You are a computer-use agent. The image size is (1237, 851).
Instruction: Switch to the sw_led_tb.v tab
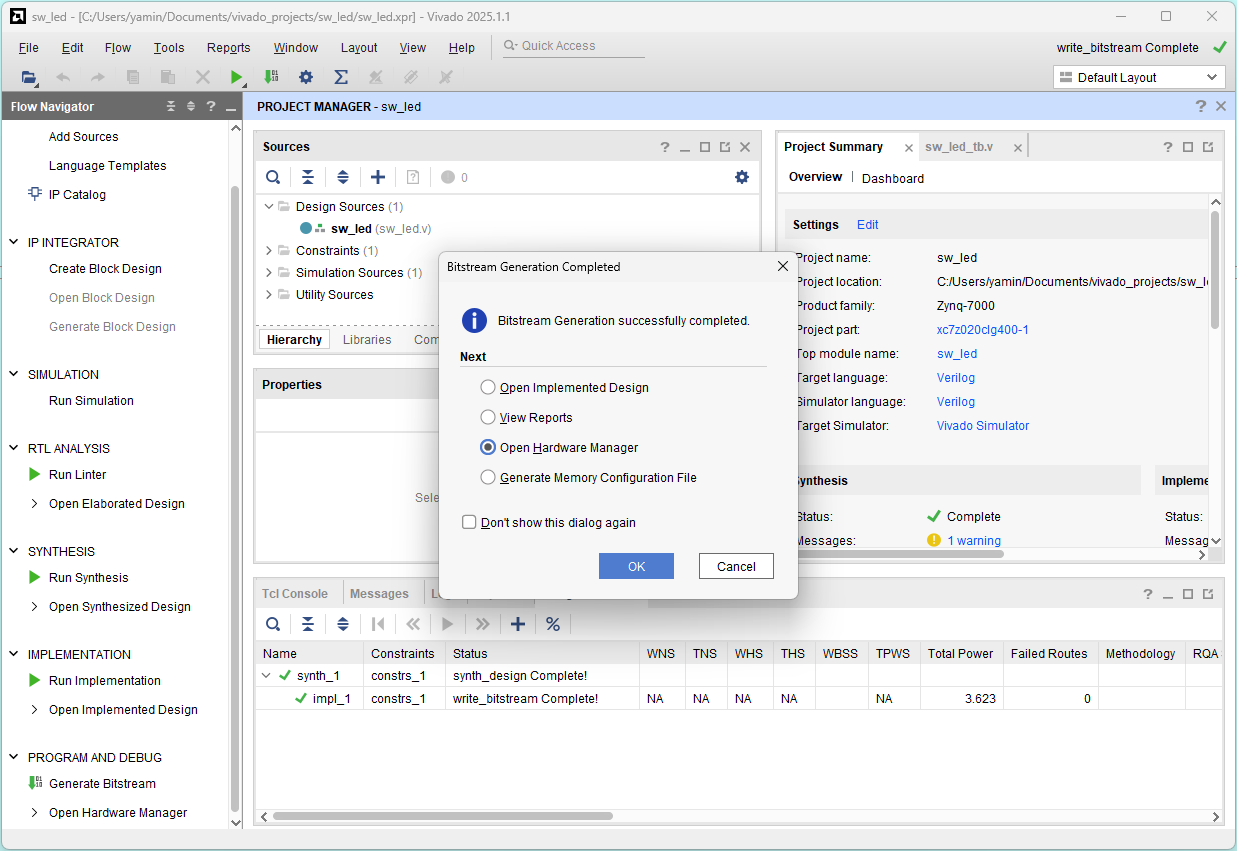point(958,147)
